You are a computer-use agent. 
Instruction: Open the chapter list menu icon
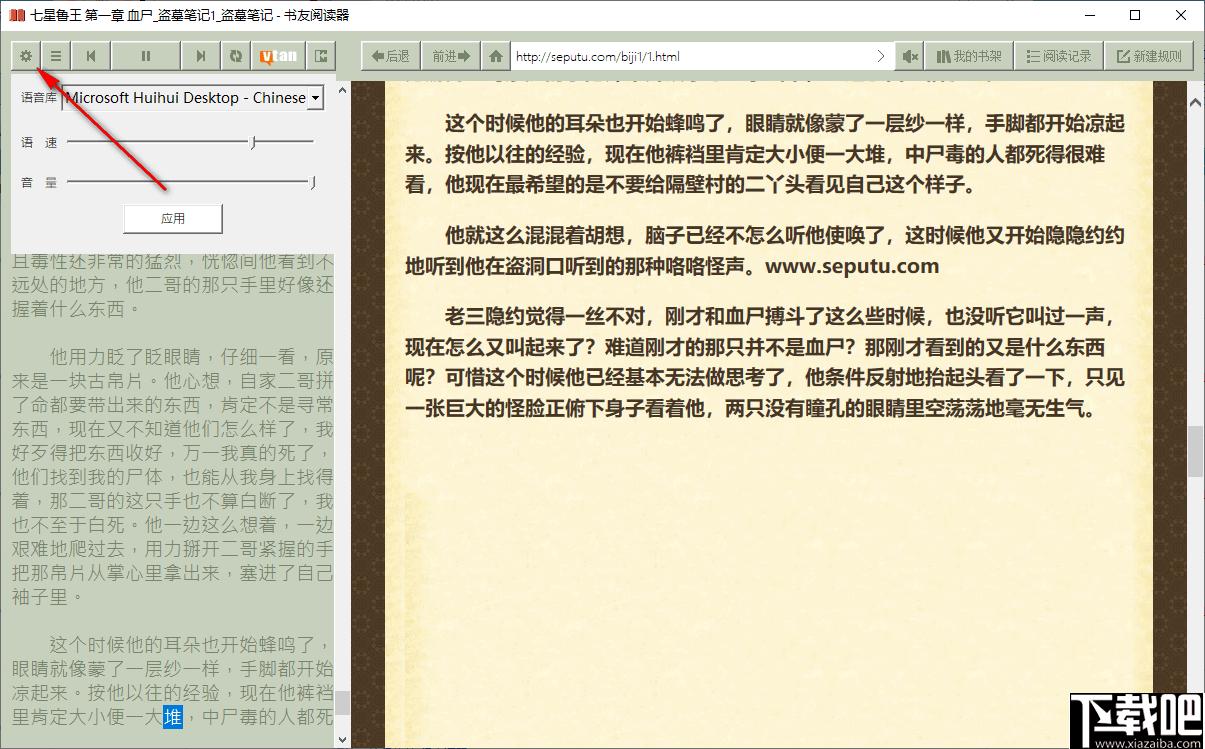click(56, 56)
